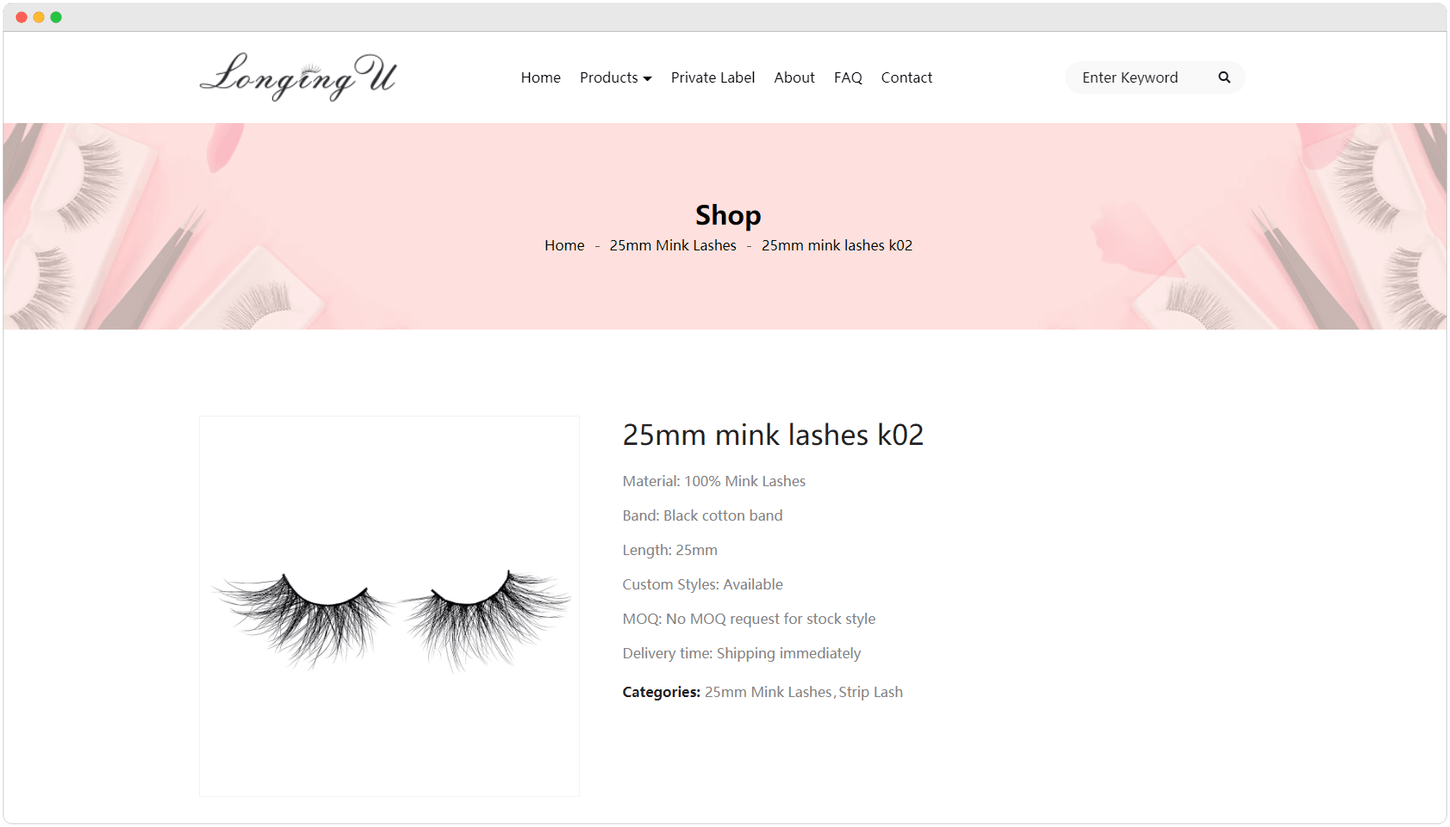
Task: Click the mink lashes product image
Action: coord(389,606)
